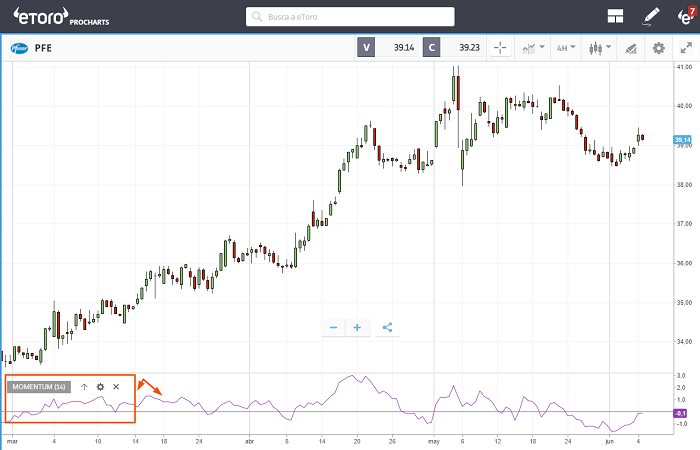Screen dimensions: 700x450
Task: Move the Momentum panel up with arrow
Action: click(84, 387)
